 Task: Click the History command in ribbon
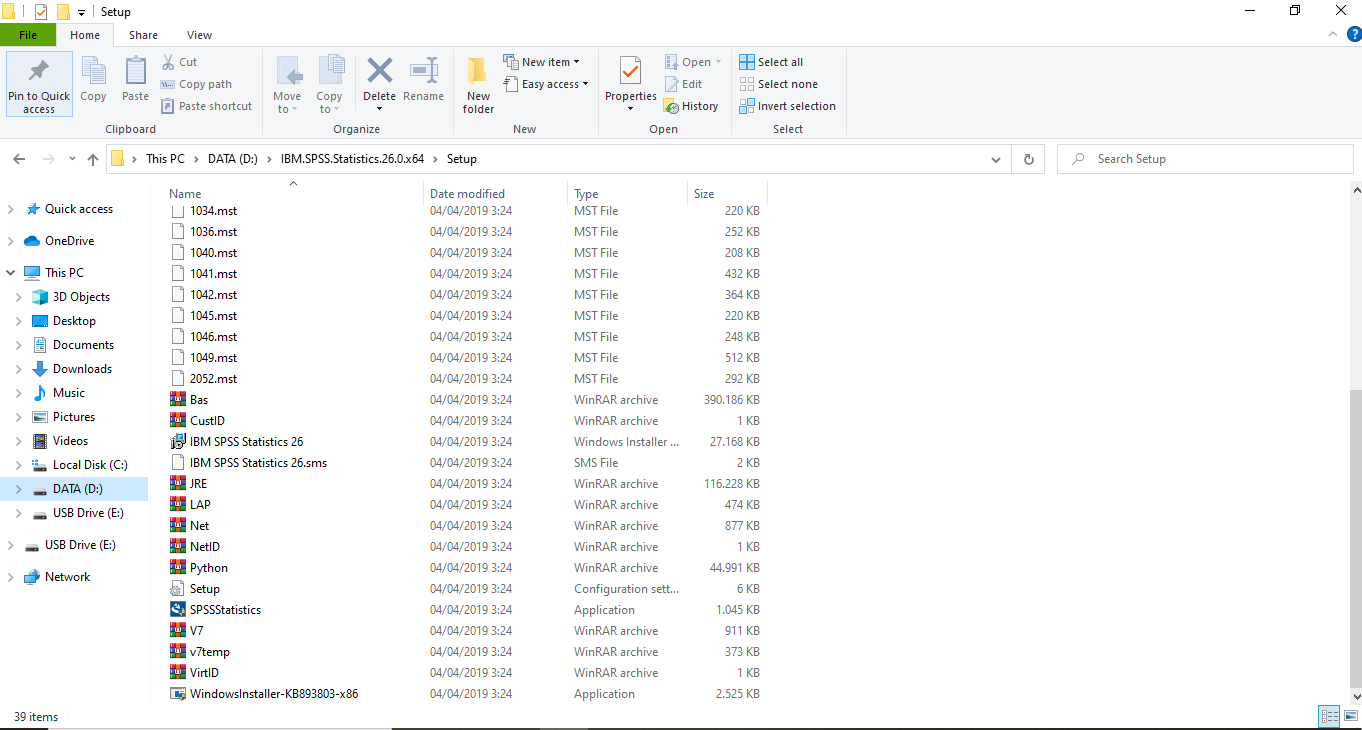691,106
